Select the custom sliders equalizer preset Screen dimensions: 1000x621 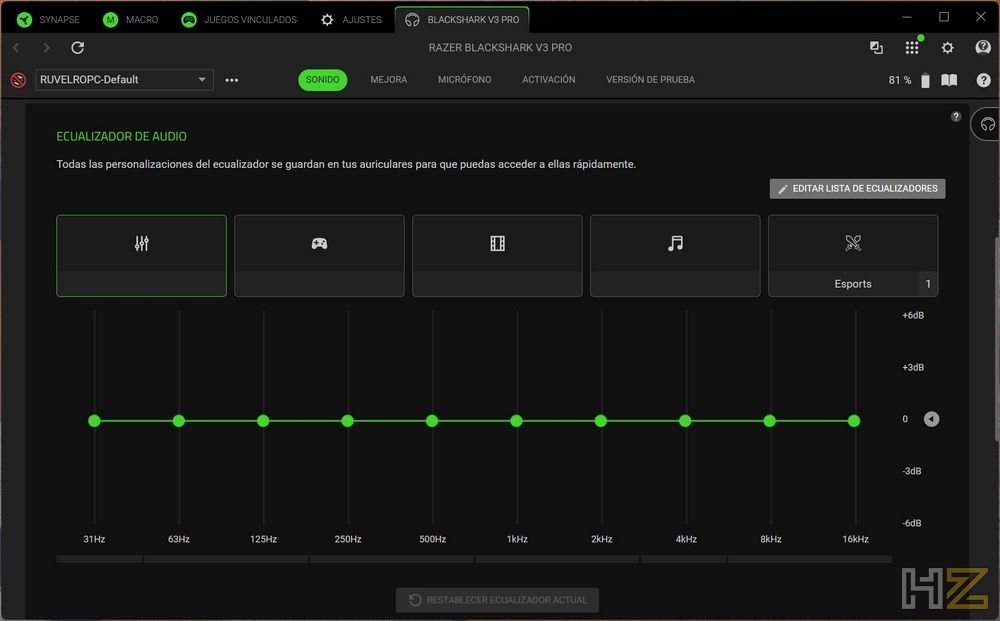click(x=142, y=256)
